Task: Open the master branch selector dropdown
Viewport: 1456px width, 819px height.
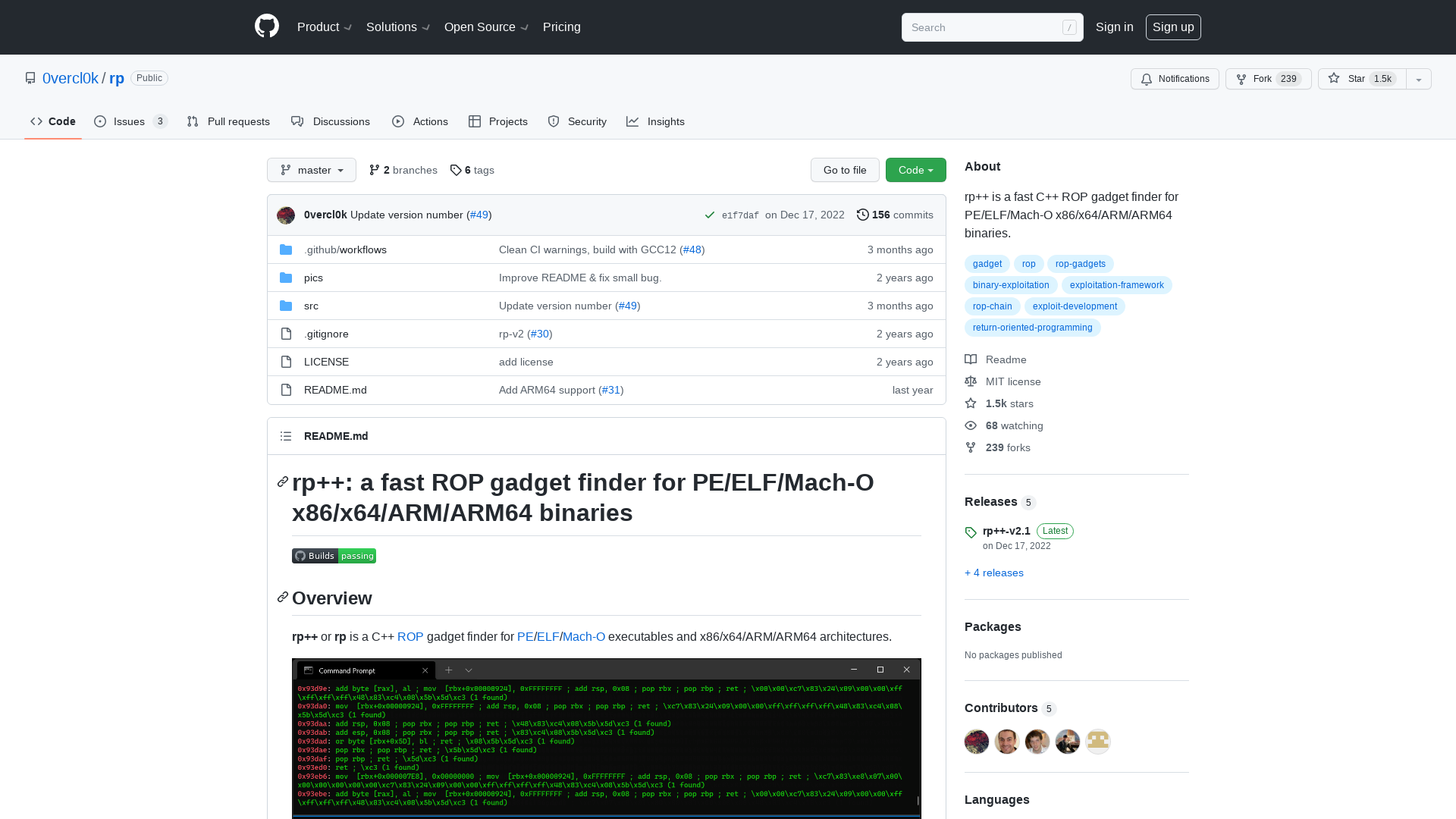Action: coord(312,170)
